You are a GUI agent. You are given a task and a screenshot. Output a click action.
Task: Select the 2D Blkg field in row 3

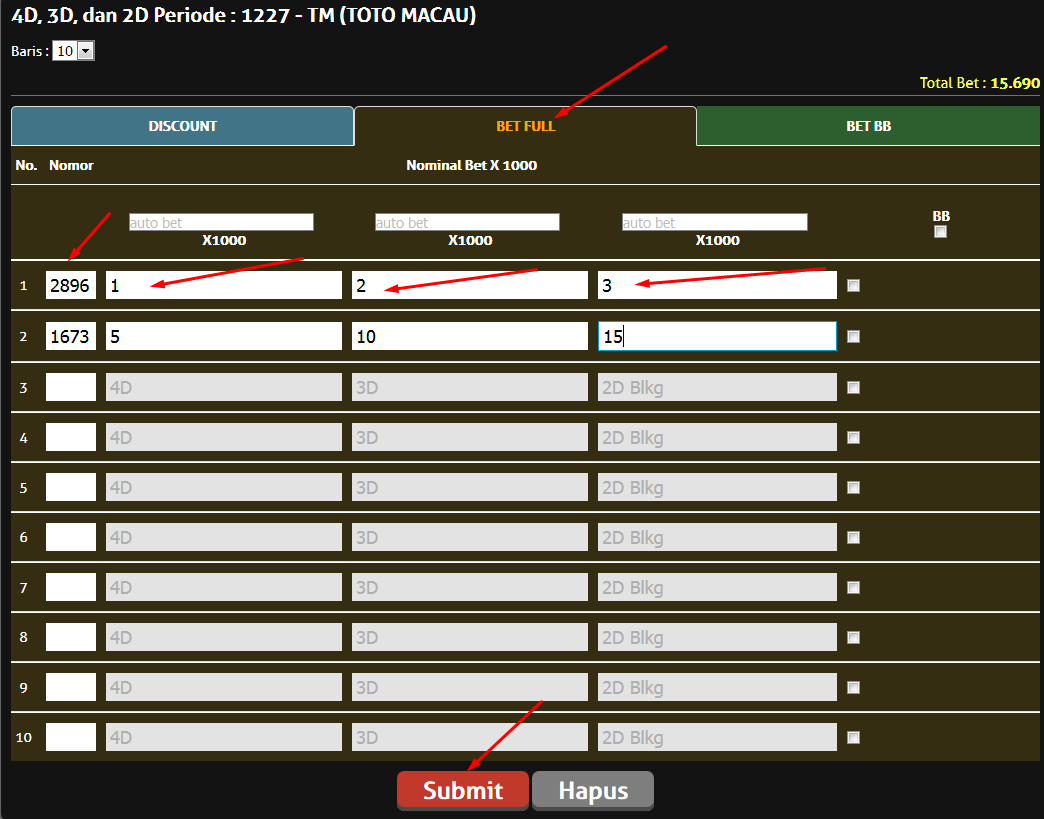pos(717,387)
